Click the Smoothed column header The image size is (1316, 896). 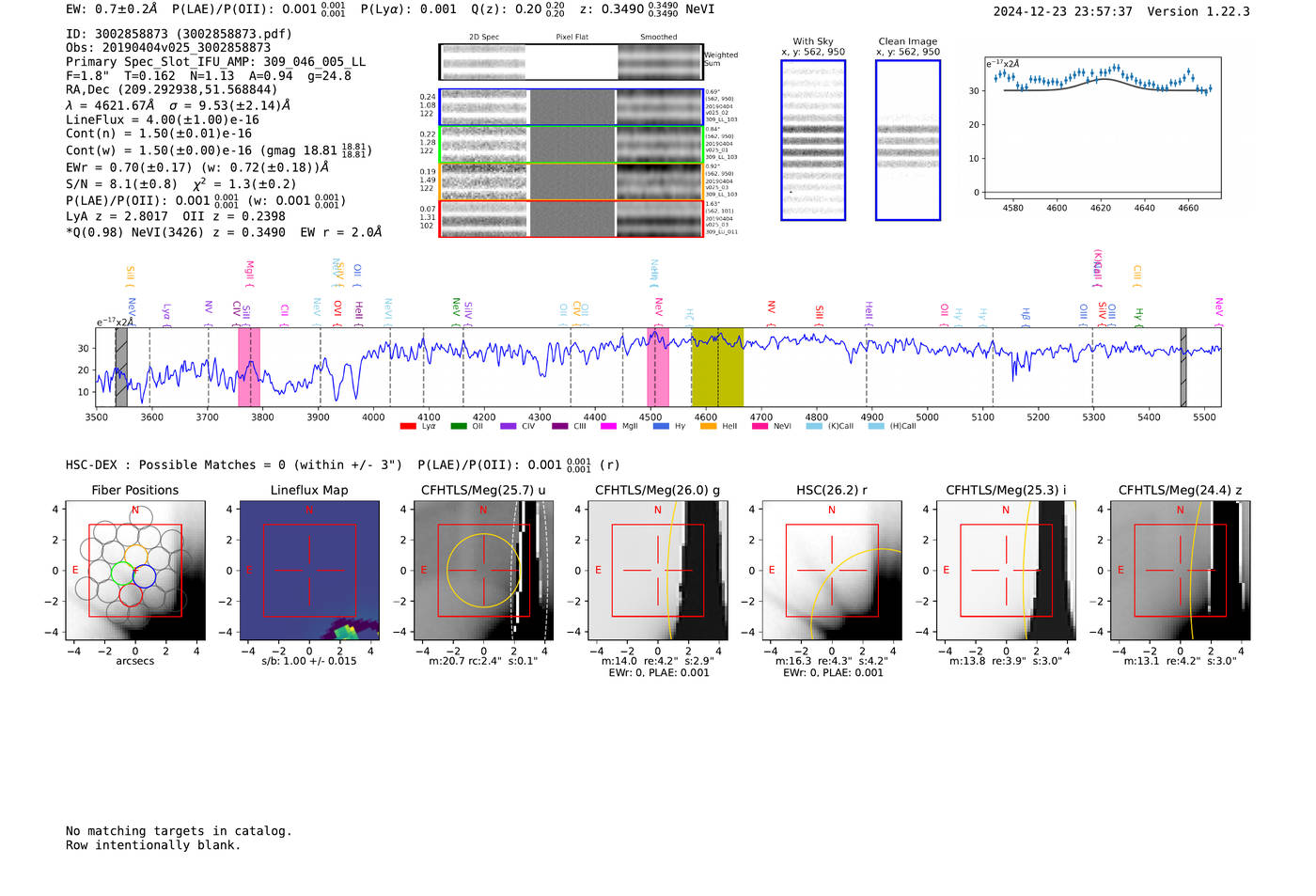pyautogui.click(x=659, y=38)
